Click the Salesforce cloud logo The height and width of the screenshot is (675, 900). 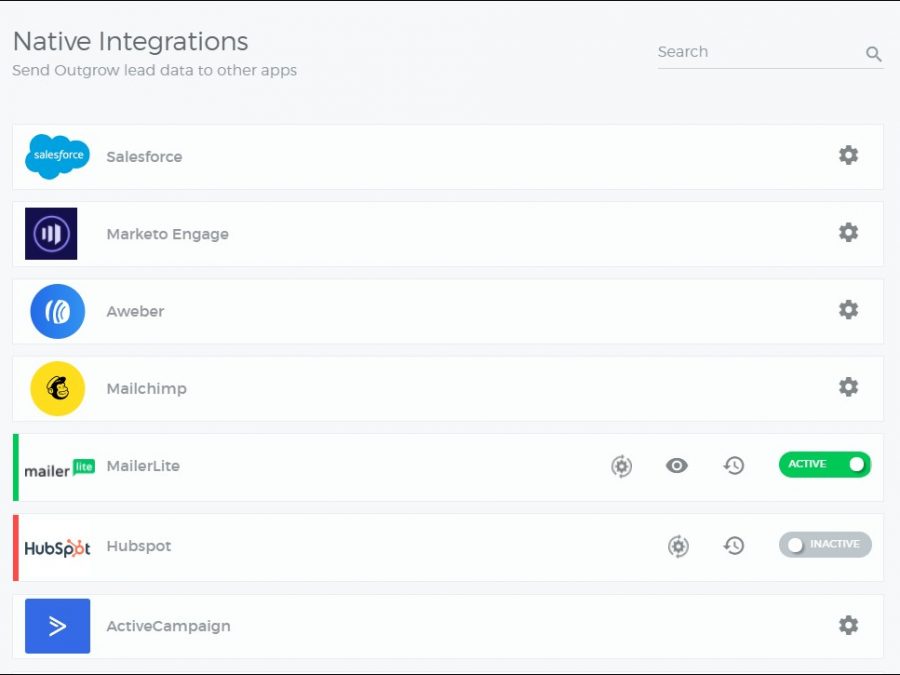tap(57, 156)
